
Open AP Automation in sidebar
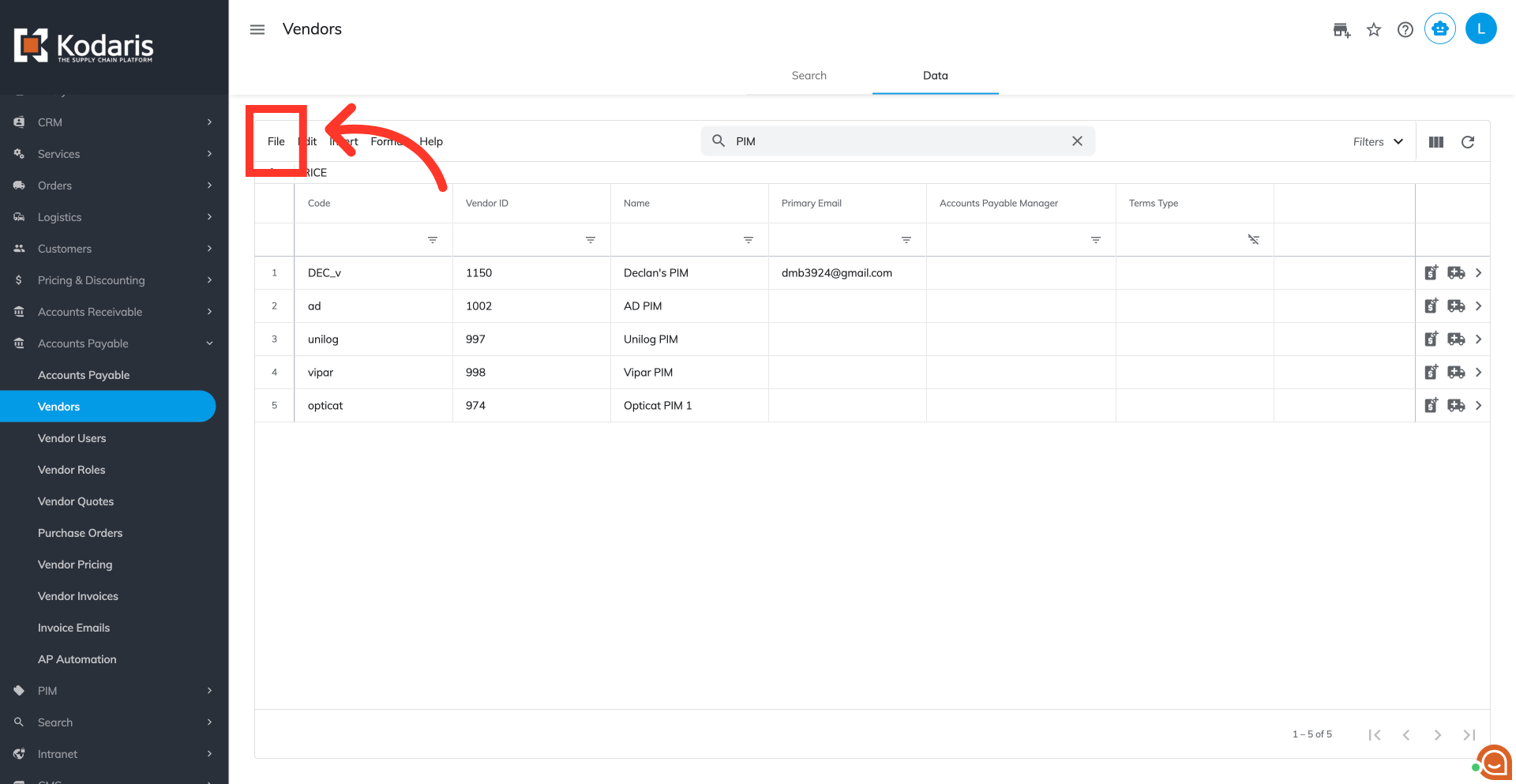(x=77, y=659)
